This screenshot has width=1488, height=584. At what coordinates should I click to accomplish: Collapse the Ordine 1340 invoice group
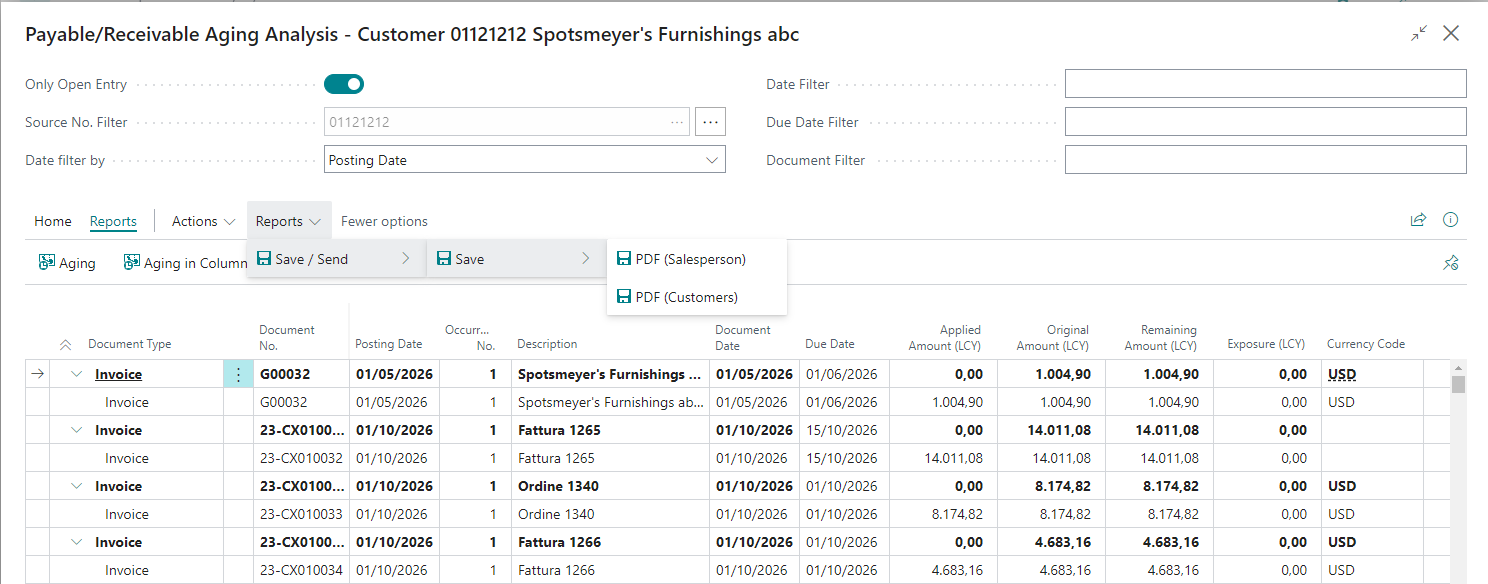coord(77,487)
